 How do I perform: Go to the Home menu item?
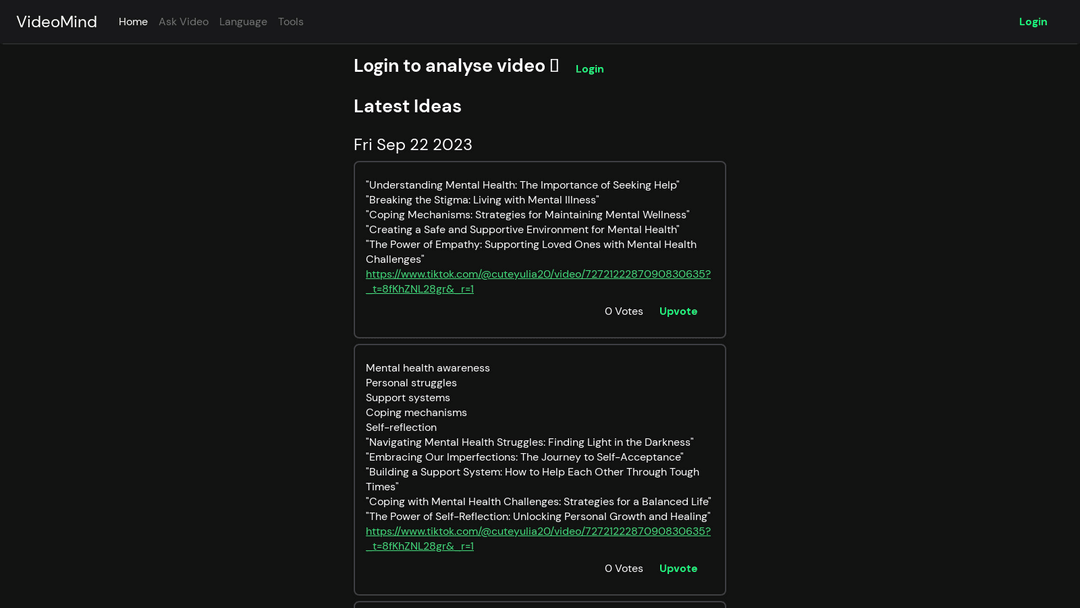133,22
